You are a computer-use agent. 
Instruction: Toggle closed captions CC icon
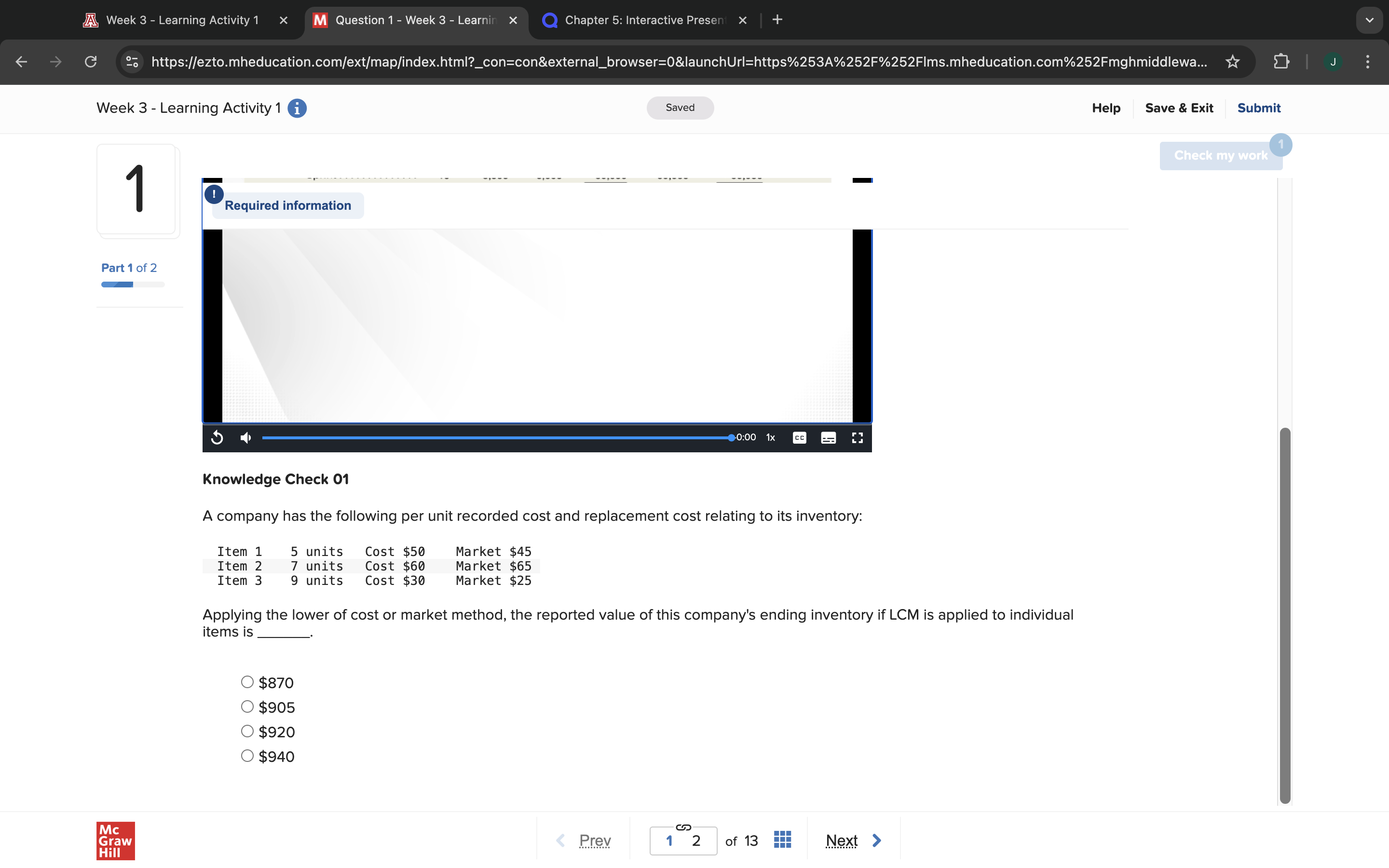pos(799,438)
